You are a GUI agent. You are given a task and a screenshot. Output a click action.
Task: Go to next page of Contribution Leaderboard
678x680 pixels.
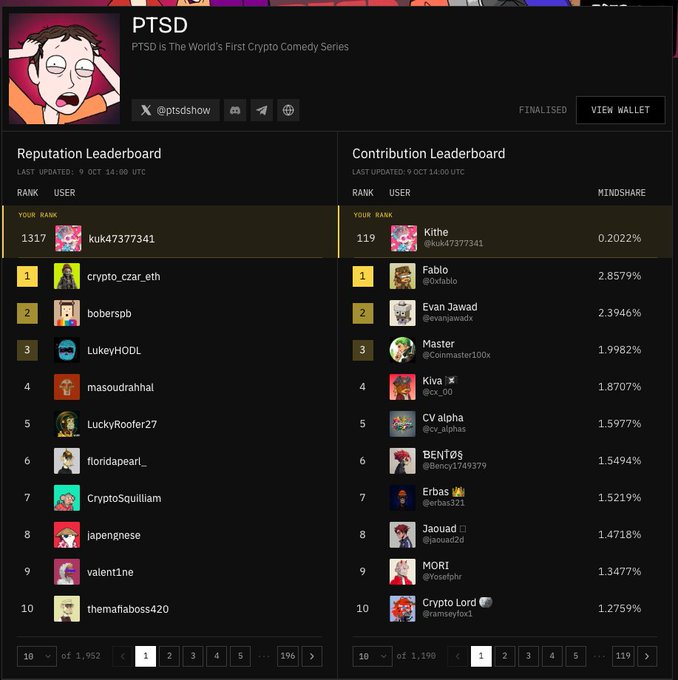647,656
